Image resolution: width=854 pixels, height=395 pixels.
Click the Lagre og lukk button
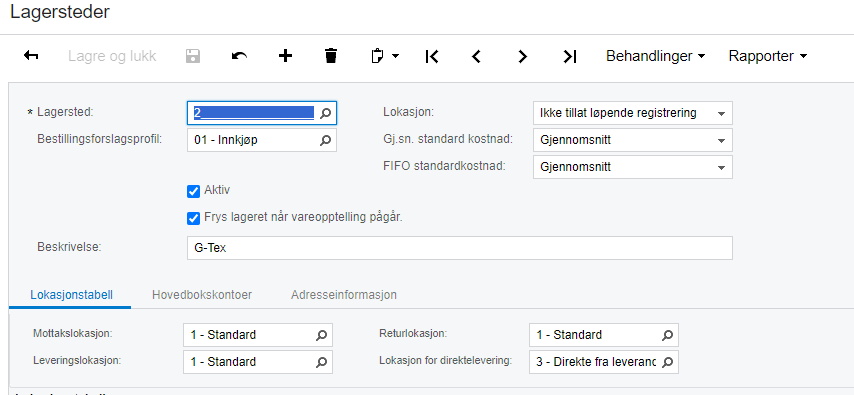112,56
